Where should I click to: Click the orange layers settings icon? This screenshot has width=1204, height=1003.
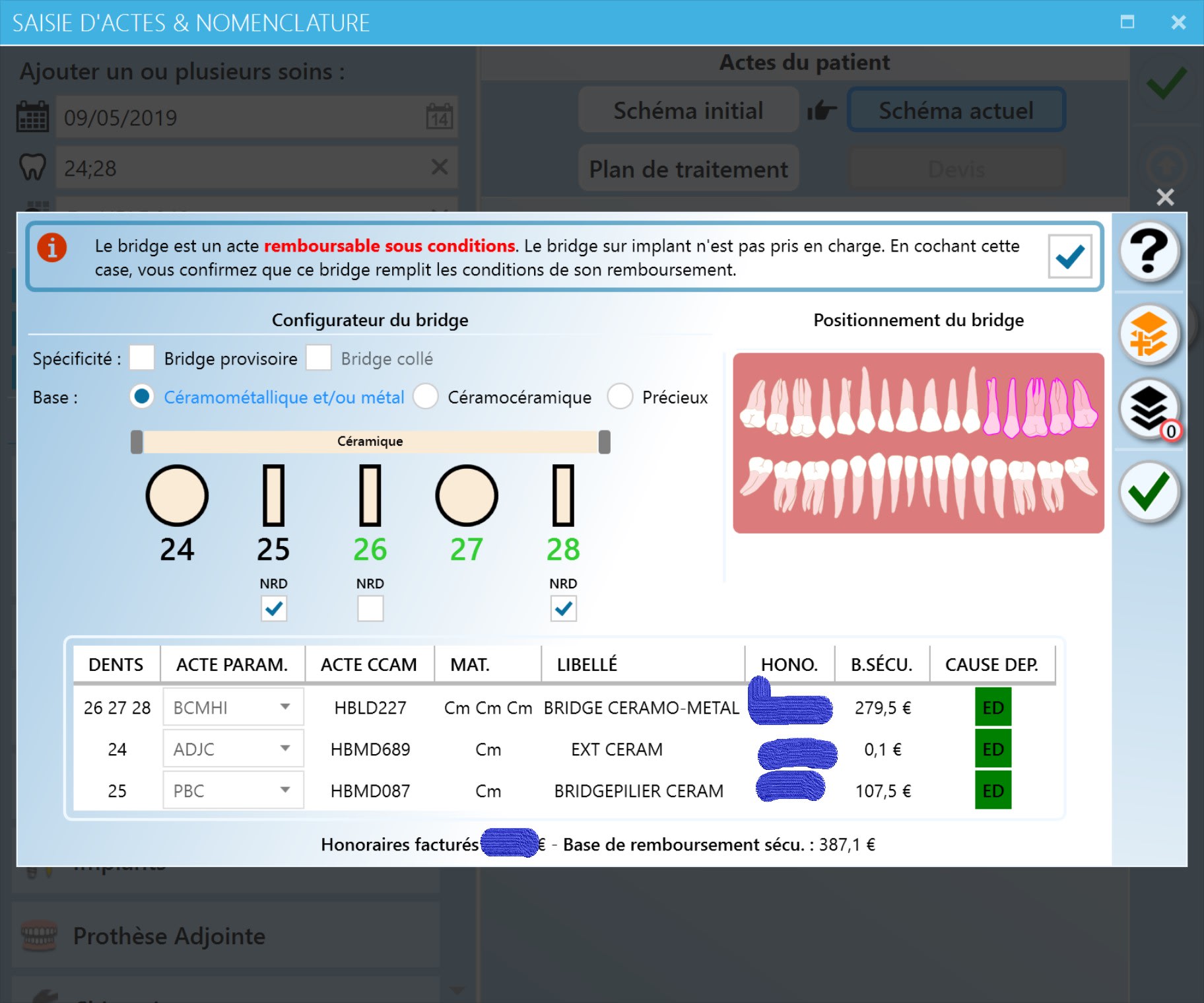coord(1149,335)
